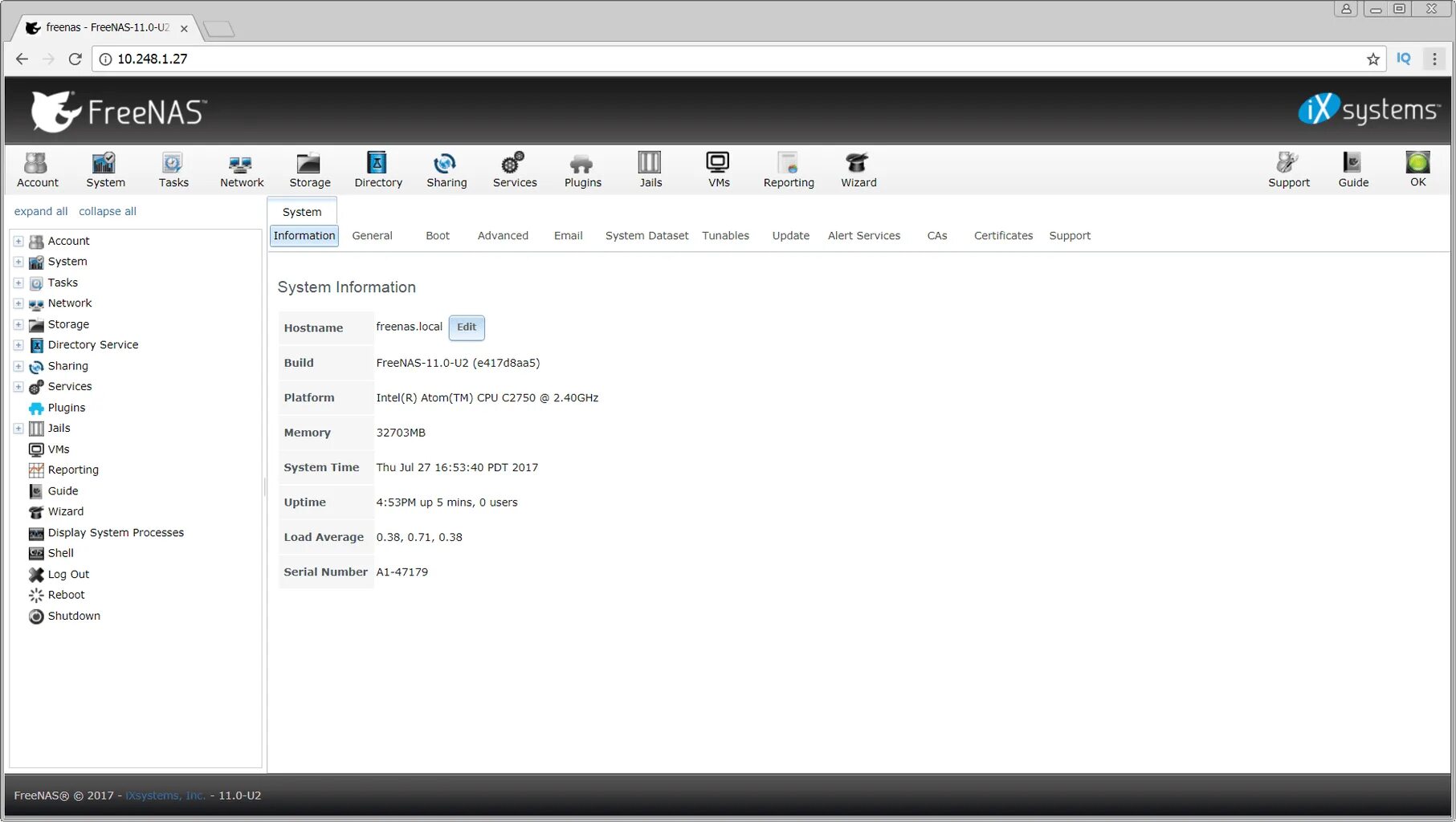Open the Jails toolbar icon
This screenshot has width=1456, height=822.
pyautogui.click(x=651, y=169)
